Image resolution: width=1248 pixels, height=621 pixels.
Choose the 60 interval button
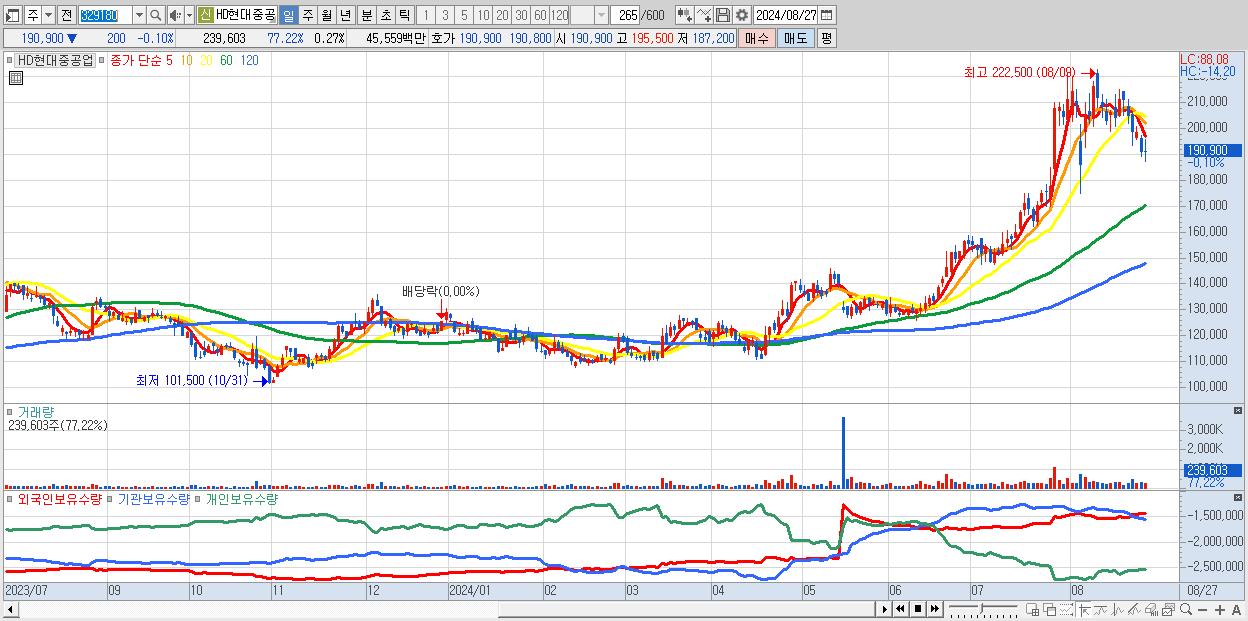[x=540, y=16]
